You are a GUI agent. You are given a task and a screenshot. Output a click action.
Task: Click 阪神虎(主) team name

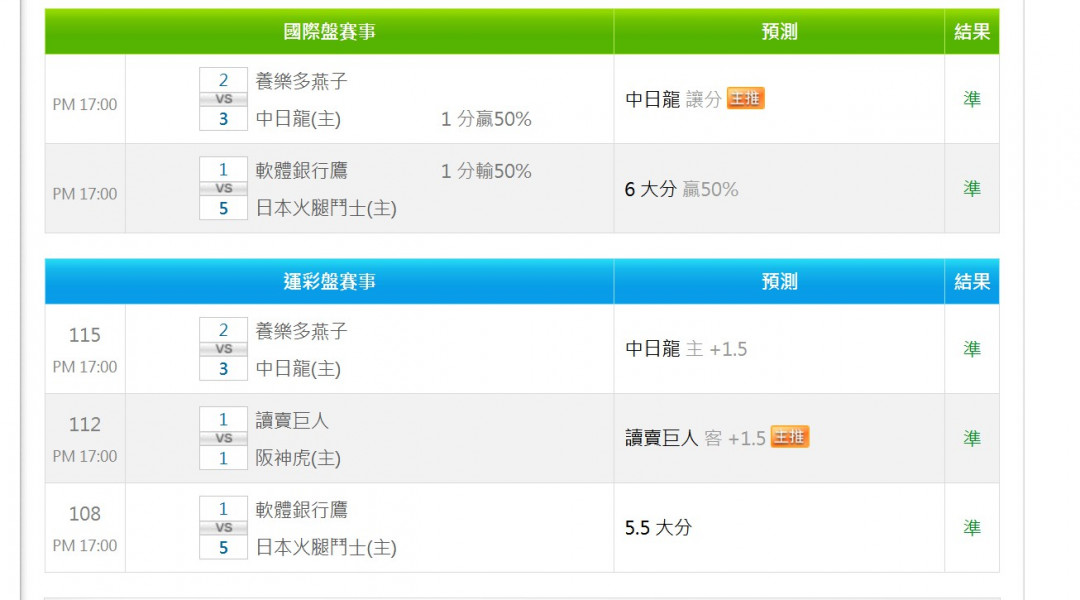click(x=298, y=458)
